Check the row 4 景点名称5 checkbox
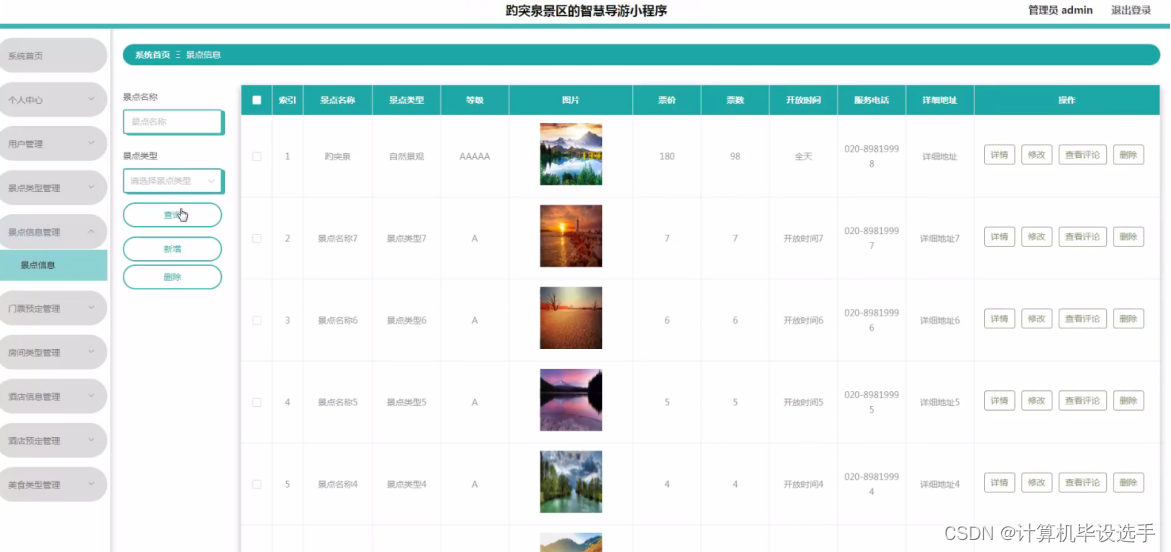The width and height of the screenshot is (1171, 552). click(257, 403)
